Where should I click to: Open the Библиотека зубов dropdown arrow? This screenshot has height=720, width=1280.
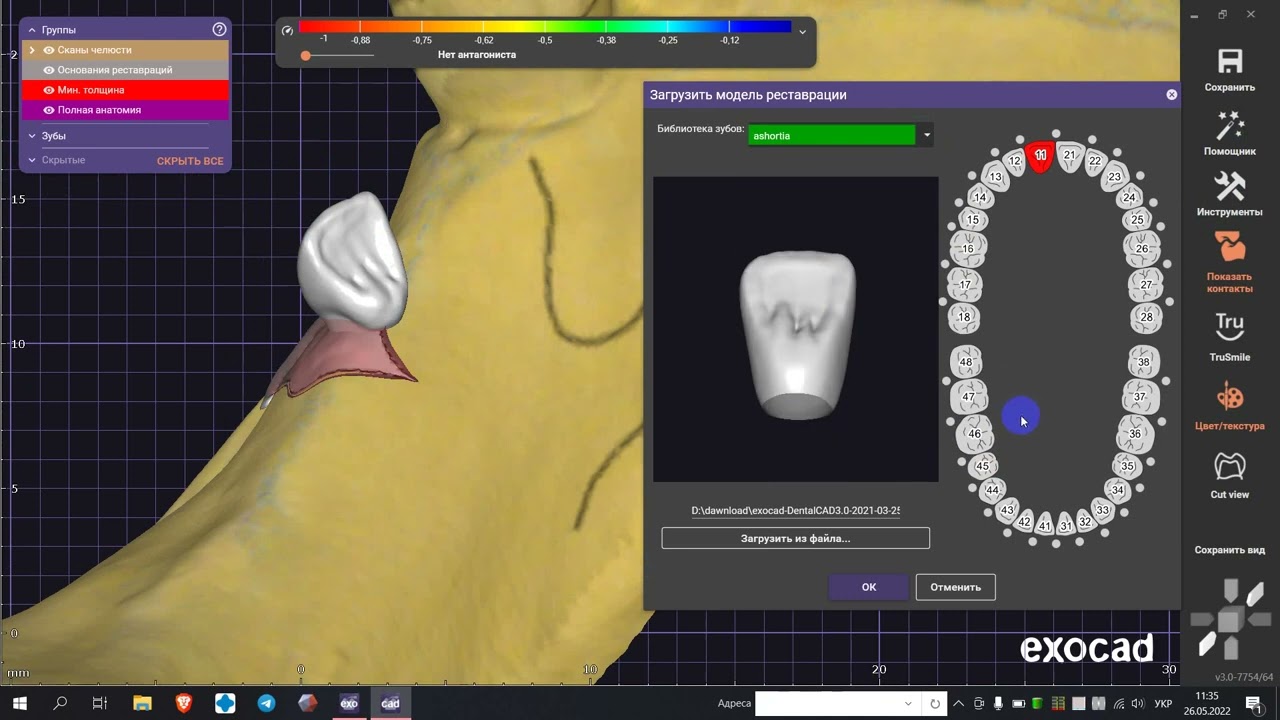(927, 135)
